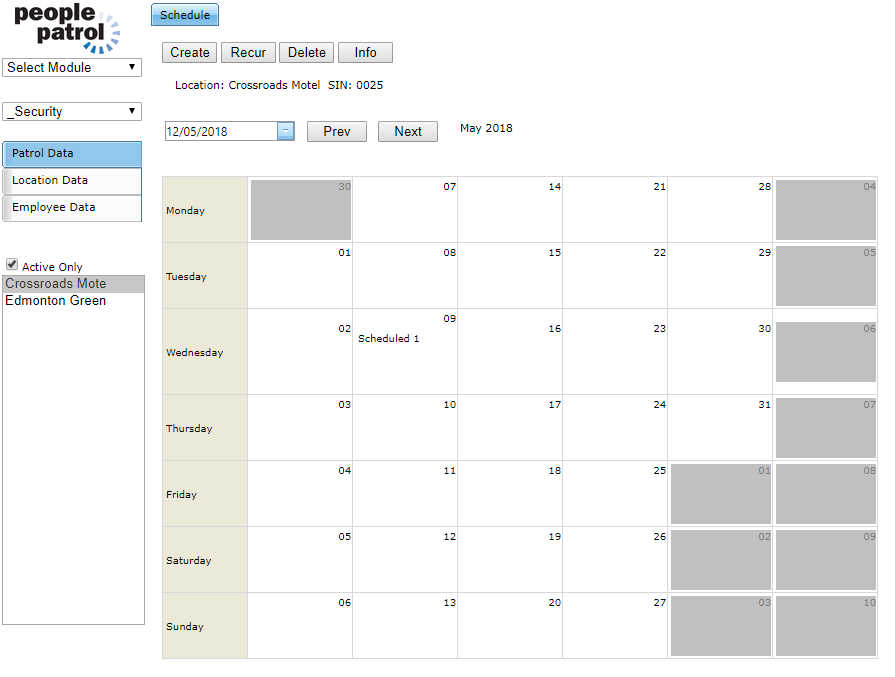Image resolution: width=895 pixels, height=677 pixels.
Task: Open the Scheduled 1 entry on May 09
Action: click(389, 339)
